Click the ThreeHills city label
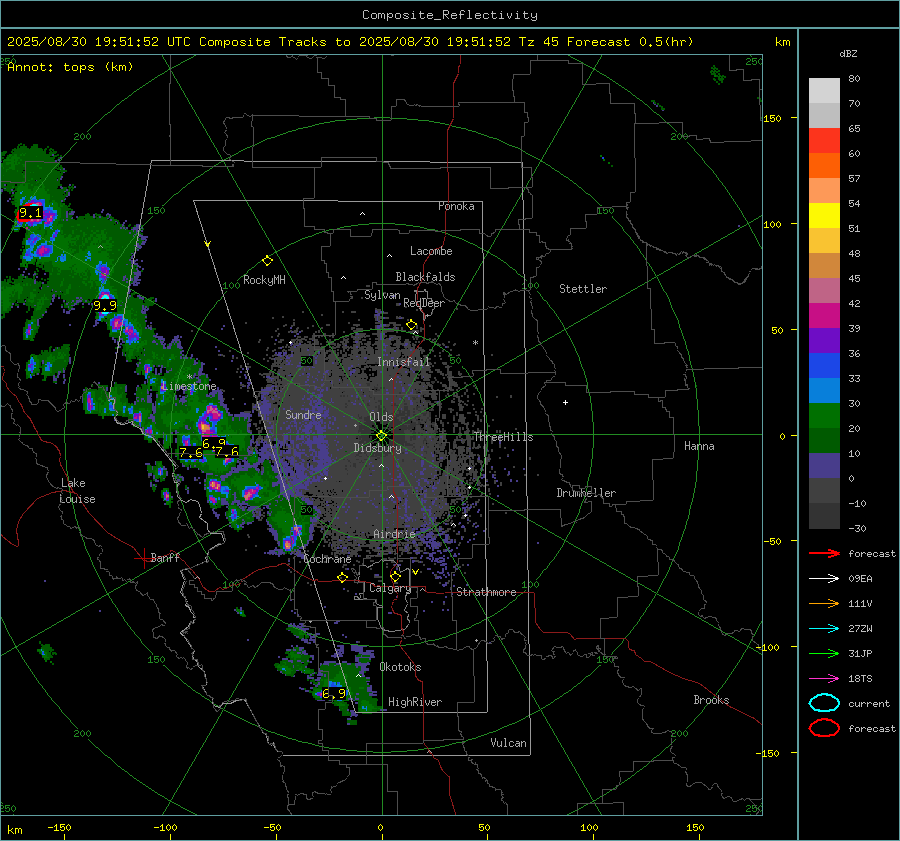Viewport: 900px width, 841px height. pyautogui.click(x=503, y=437)
